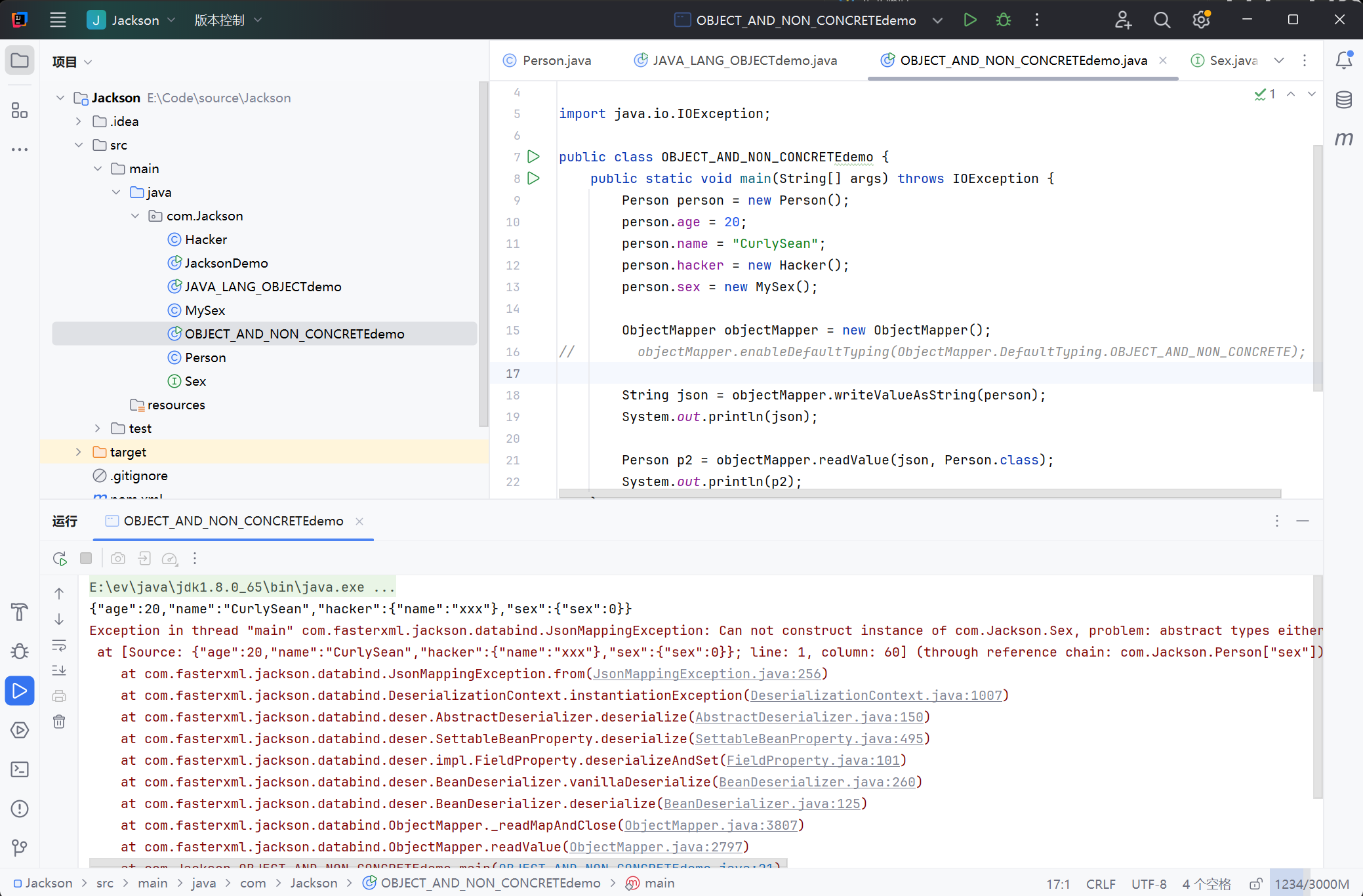
Task: Expand the .idea folder
Action: 79,121
